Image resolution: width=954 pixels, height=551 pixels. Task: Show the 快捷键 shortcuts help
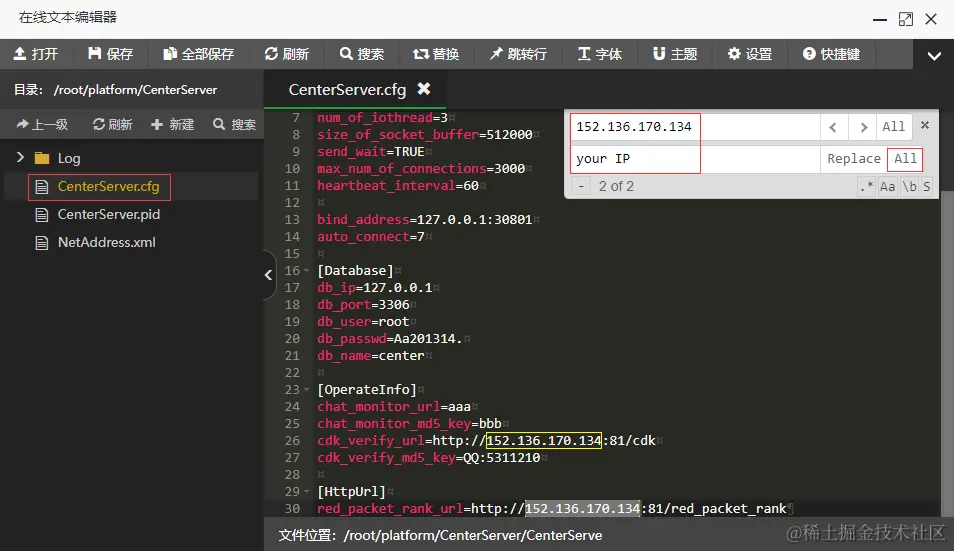(831, 54)
